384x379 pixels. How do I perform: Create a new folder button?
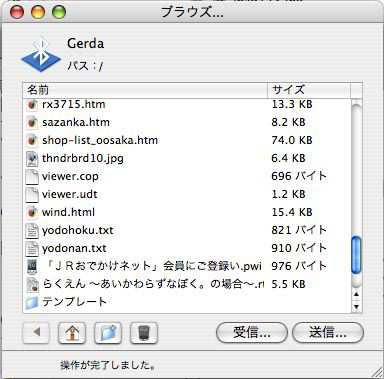click(x=108, y=332)
